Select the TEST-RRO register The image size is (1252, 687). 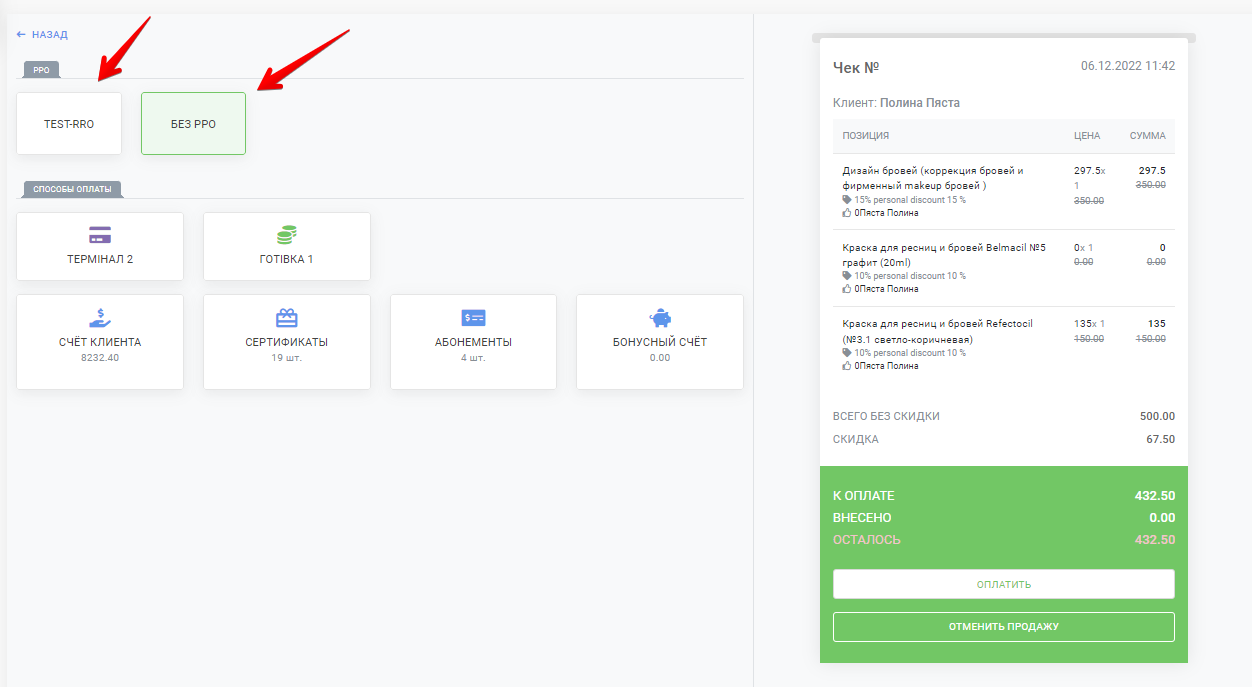(x=69, y=124)
